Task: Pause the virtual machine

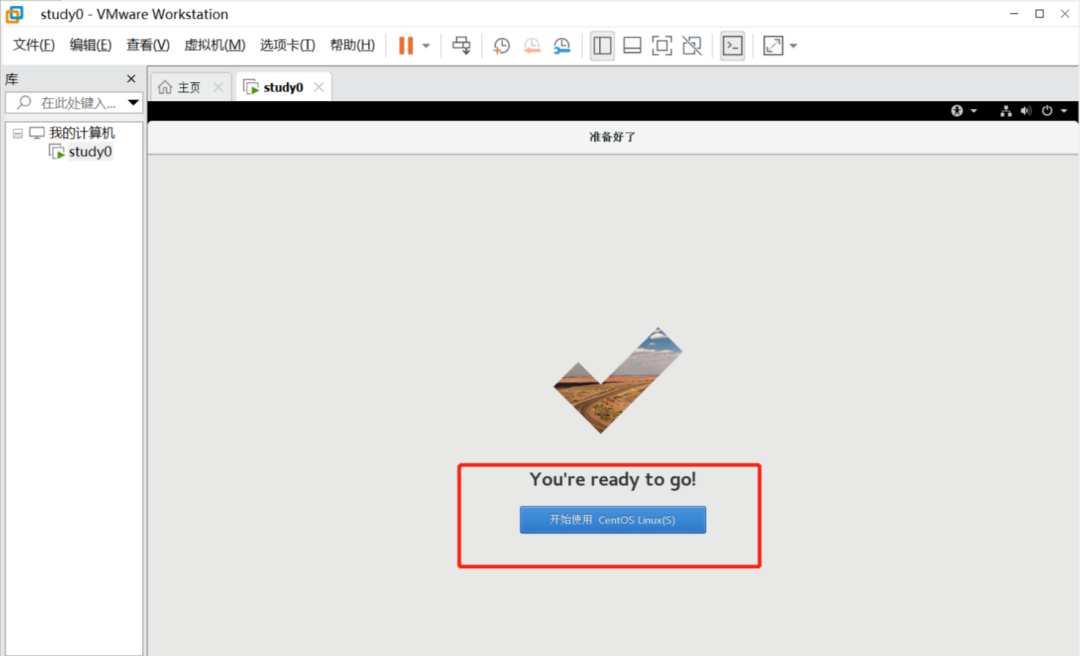Action: click(406, 45)
